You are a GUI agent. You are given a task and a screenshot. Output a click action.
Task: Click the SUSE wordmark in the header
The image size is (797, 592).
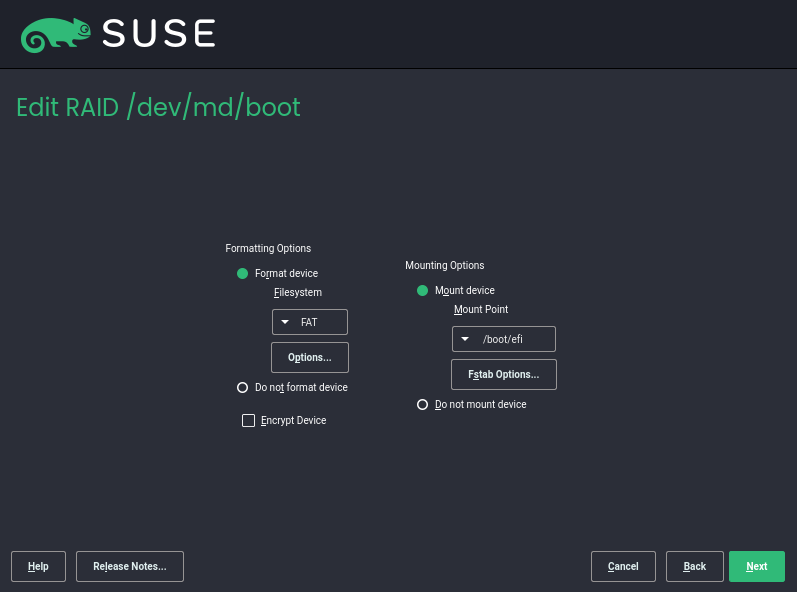coord(159,34)
